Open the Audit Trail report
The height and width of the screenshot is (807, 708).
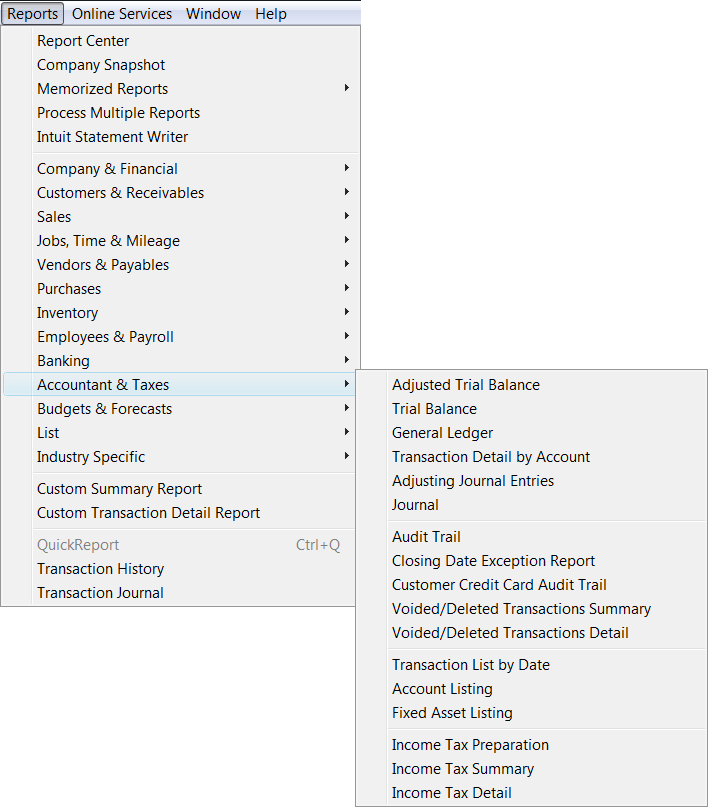pos(426,537)
